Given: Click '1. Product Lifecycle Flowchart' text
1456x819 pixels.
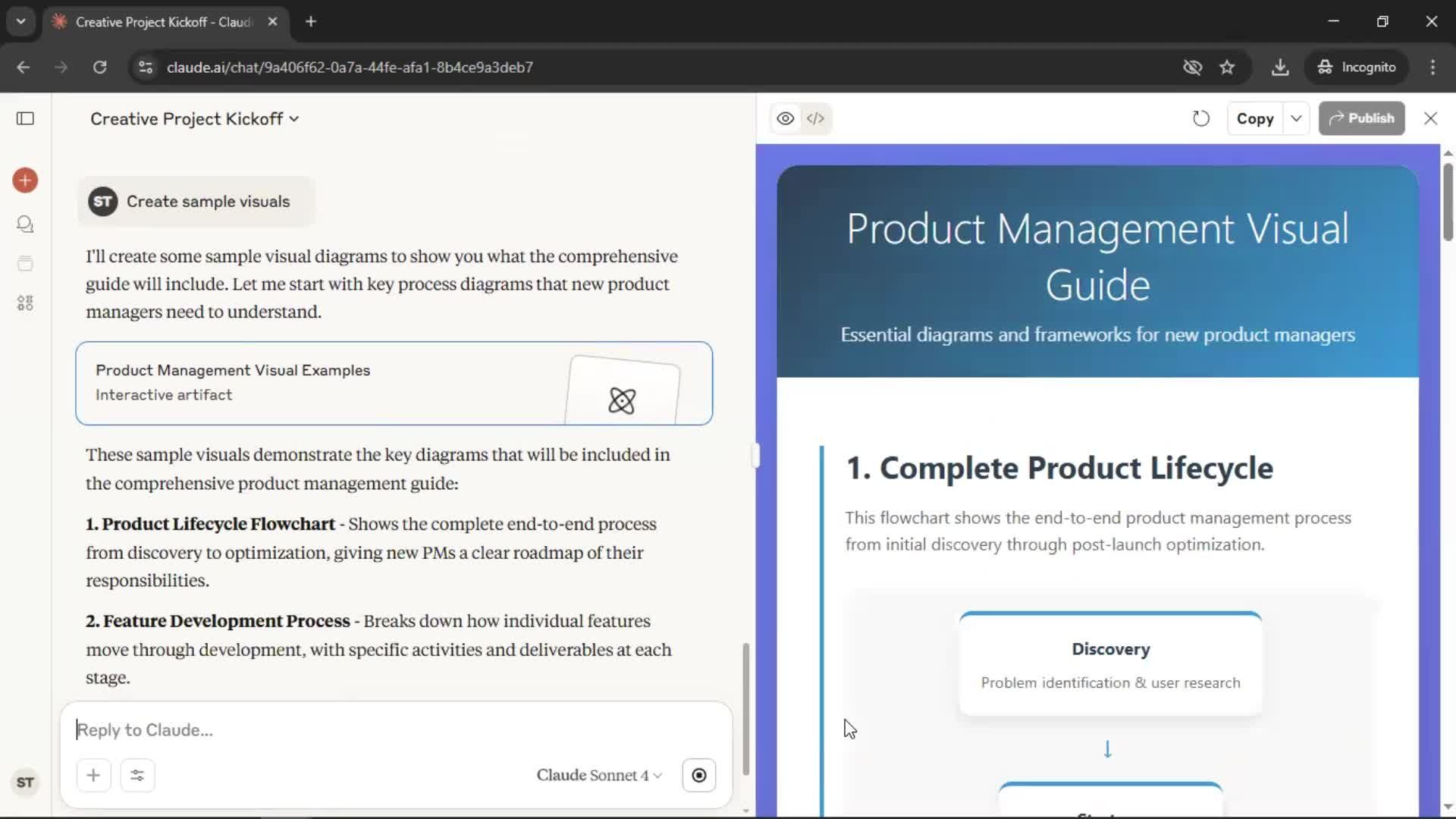Looking at the screenshot, I should (x=210, y=524).
